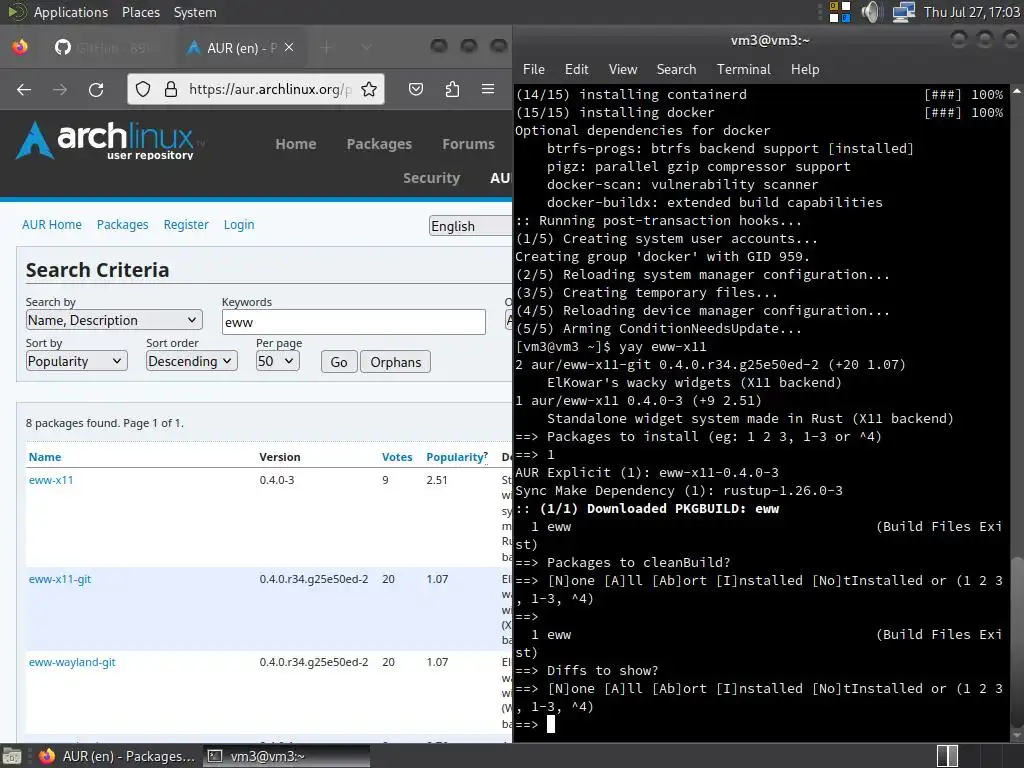Click version 0.4.0-3 cell
This screenshot has width=1024, height=768.
pos(277,480)
